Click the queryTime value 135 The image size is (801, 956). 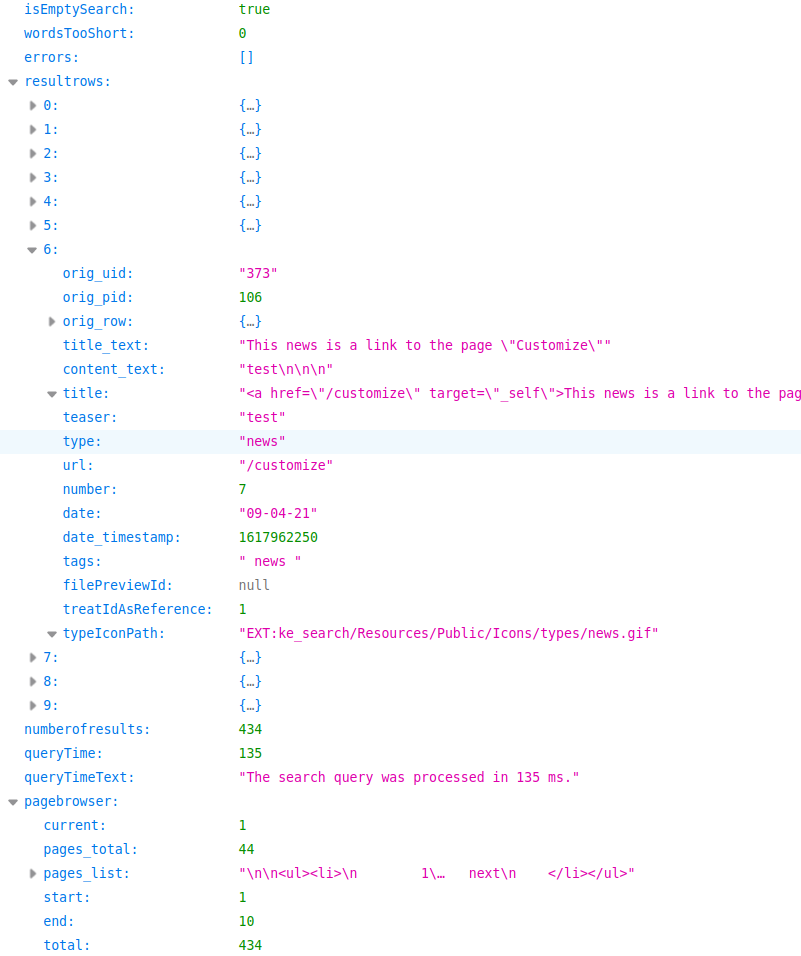tap(251, 754)
